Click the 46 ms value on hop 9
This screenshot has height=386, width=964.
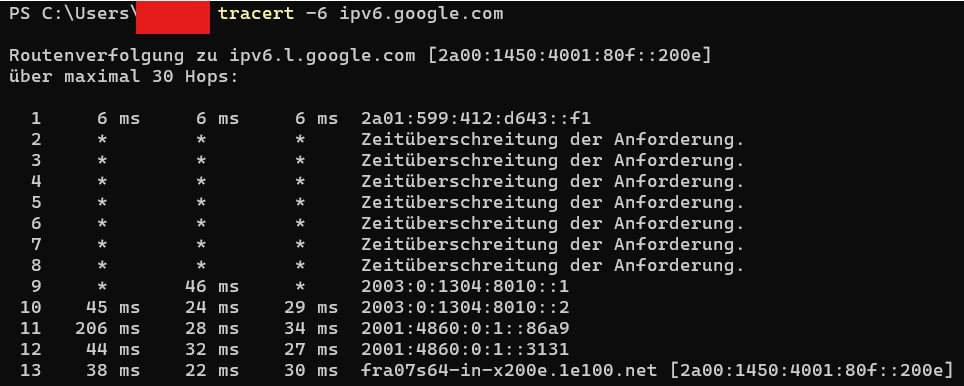211,286
